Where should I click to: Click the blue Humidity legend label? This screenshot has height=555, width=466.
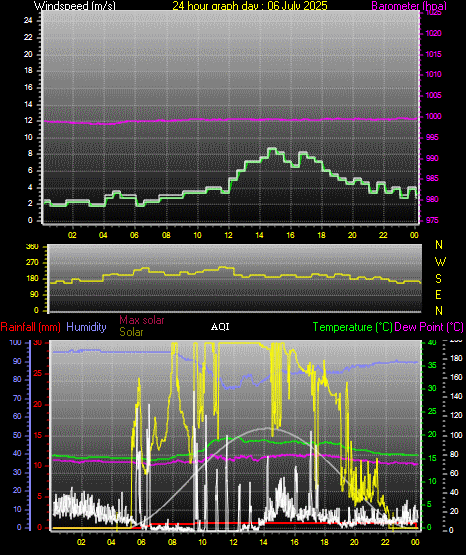coord(86,327)
